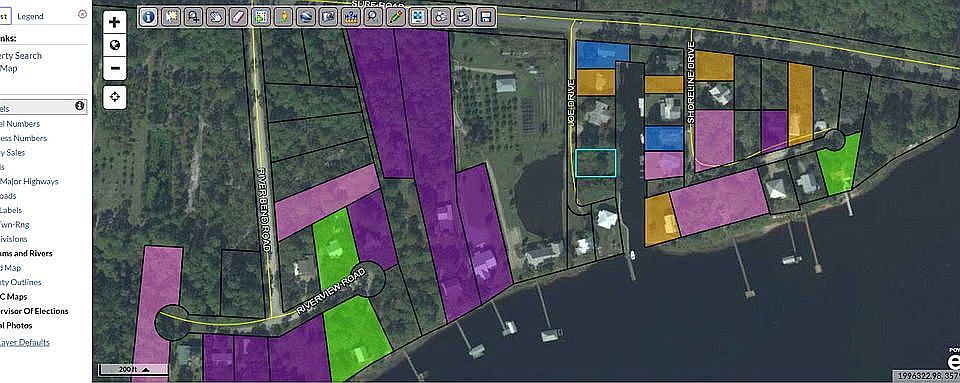Click the RIVER BEND ROAD label

264,210
